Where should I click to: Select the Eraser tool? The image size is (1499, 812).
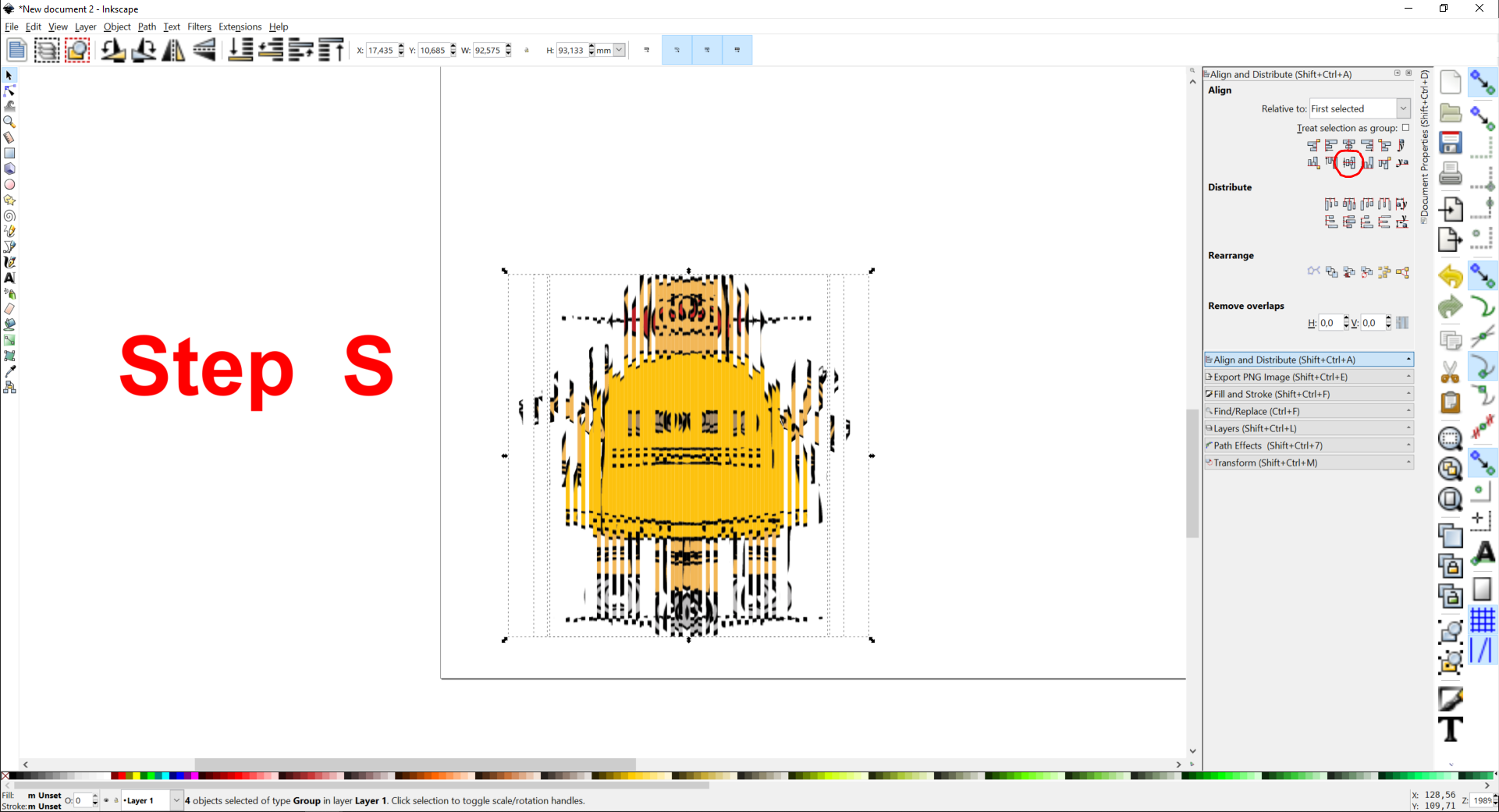(x=9, y=310)
